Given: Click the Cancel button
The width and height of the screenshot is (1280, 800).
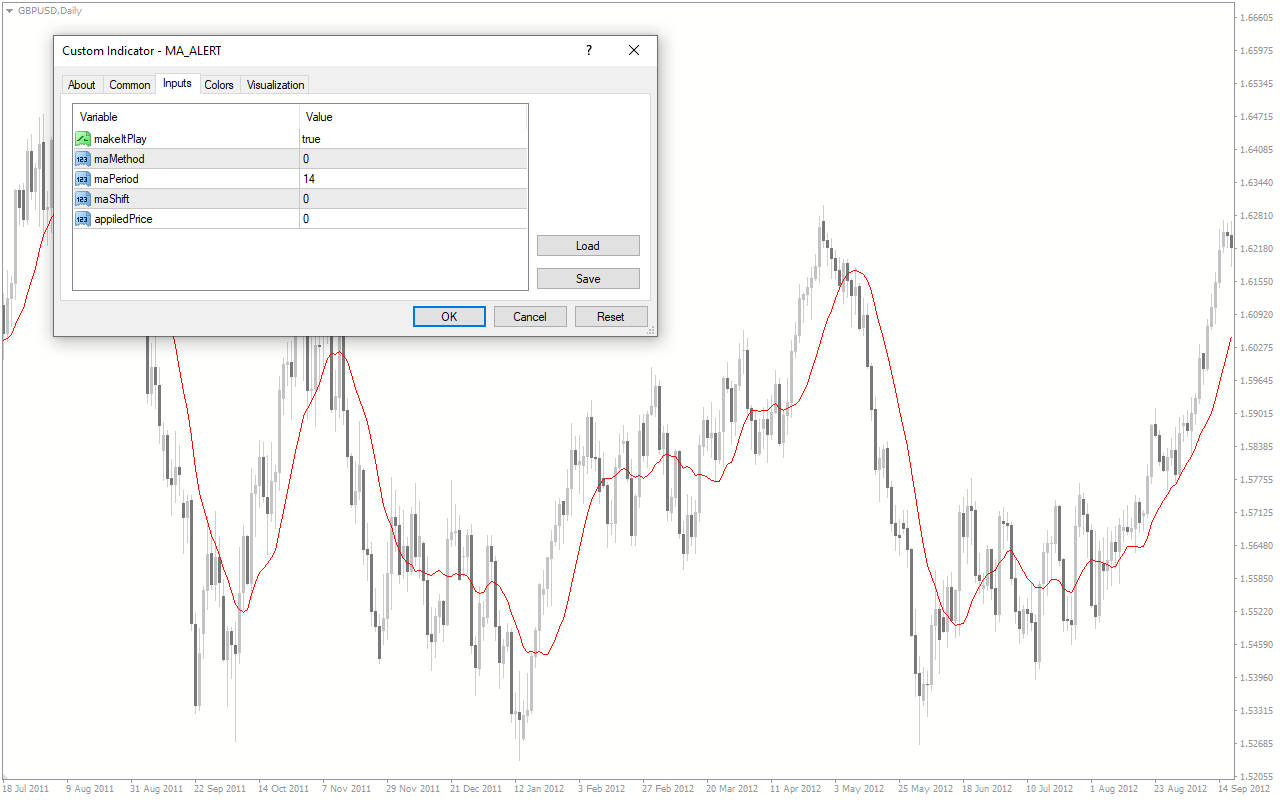Looking at the screenshot, I should 530,317.
